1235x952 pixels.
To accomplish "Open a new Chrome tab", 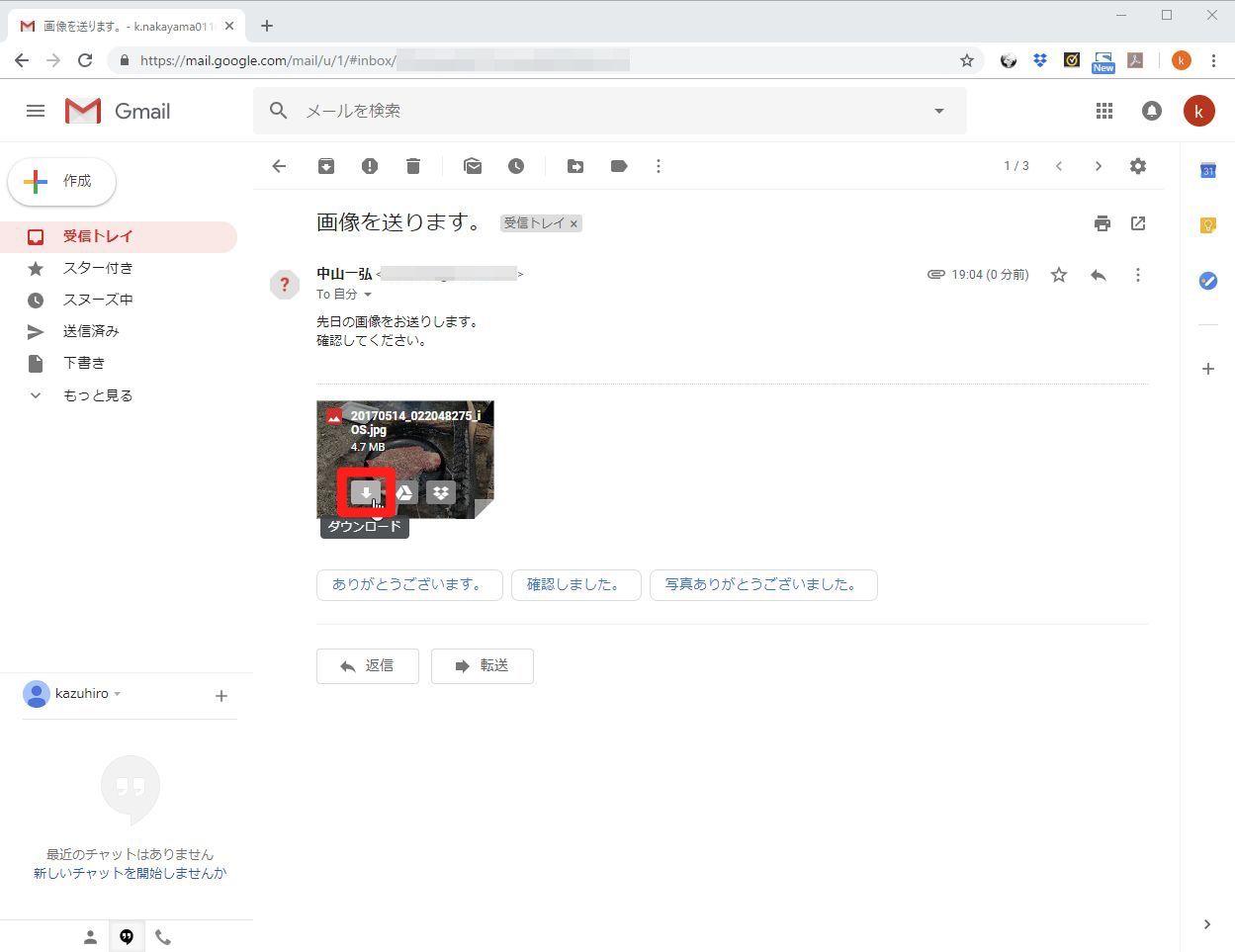I will 267,26.
